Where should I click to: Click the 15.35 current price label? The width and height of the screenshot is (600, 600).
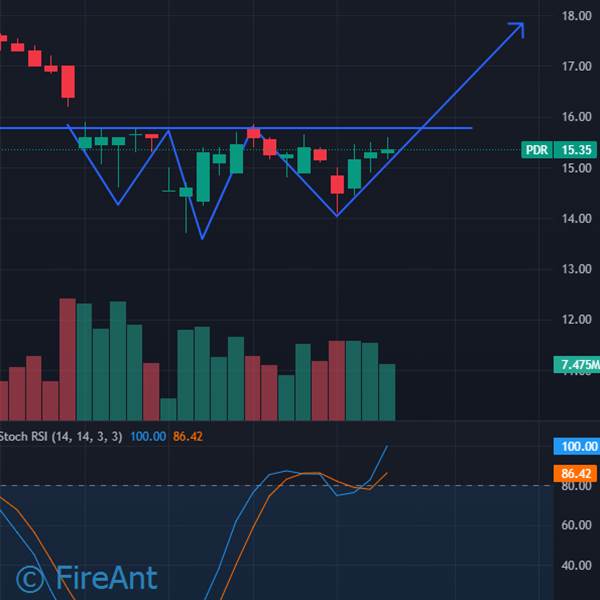[576, 150]
